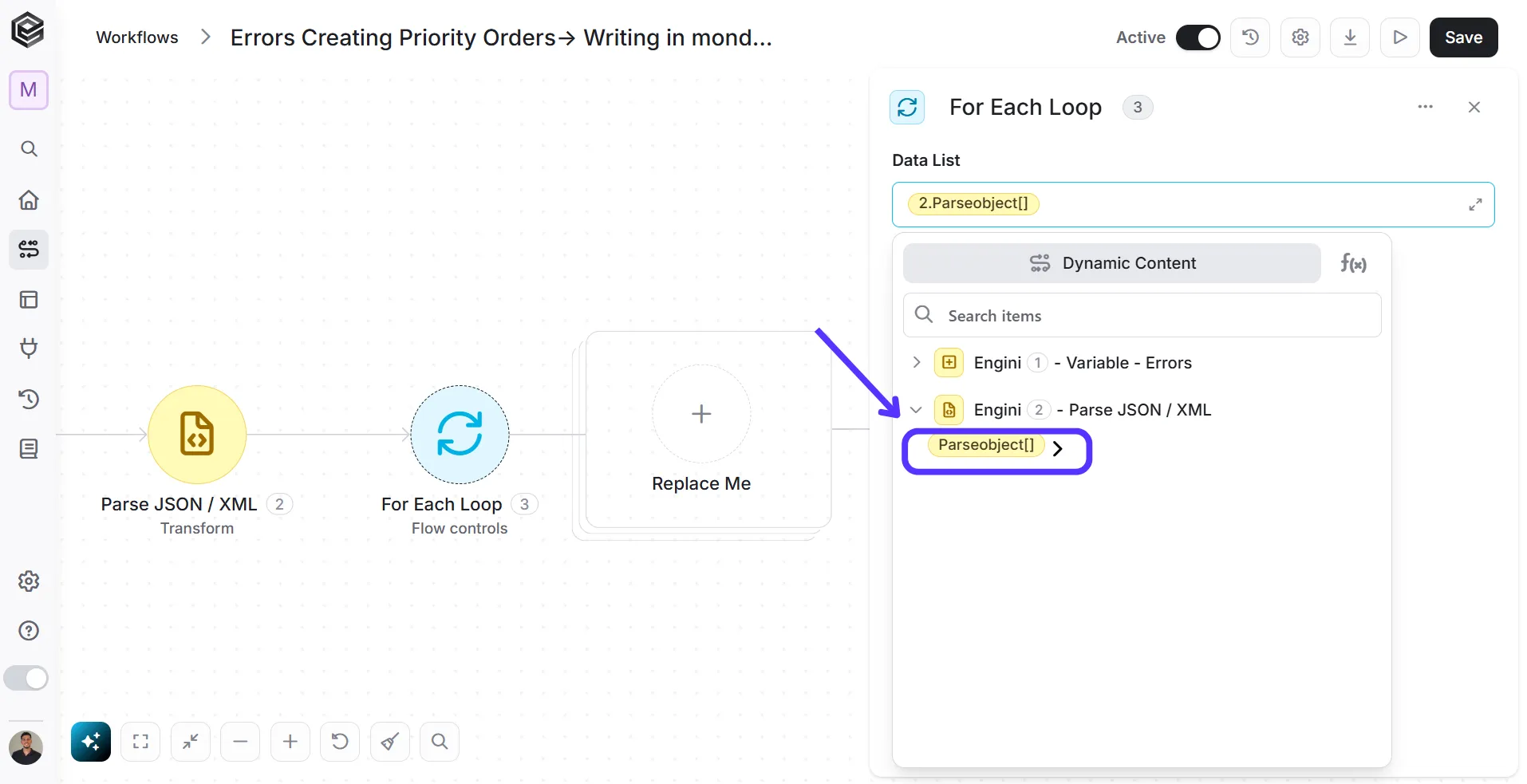The width and height of the screenshot is (1527, 784).
Task: Open workflow settings gear in top bar
Action: pyautogui.click(x=1300, y=37)
